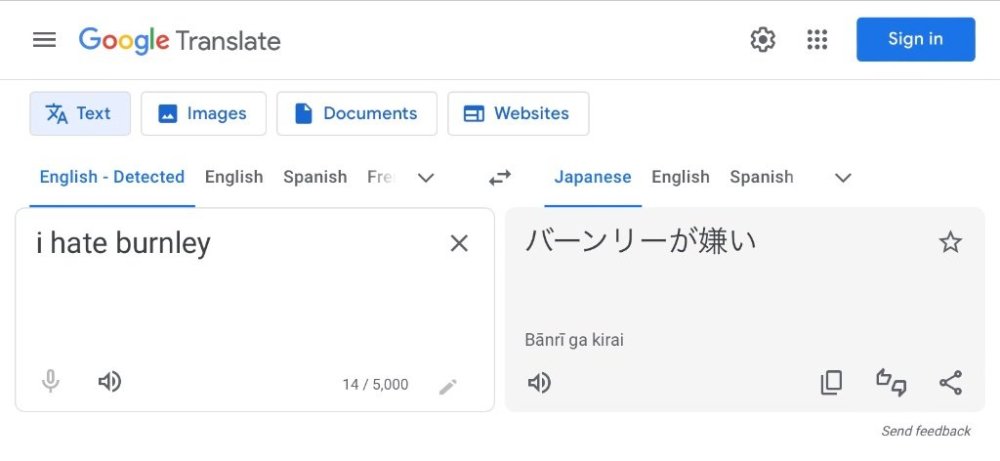The height and width of the screenshot is (461, 1000).
Task: Open the main hamburger menu
Action: (44, 40)
